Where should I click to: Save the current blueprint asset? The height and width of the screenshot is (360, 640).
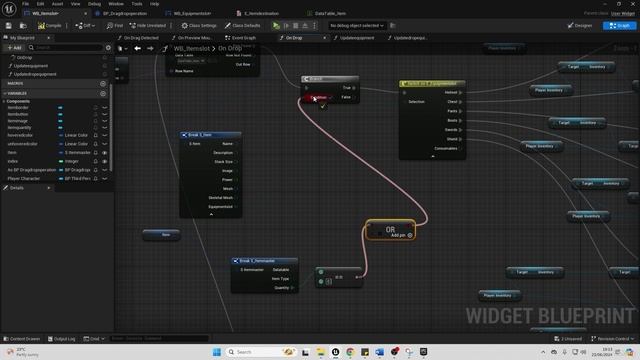(9, 26)
